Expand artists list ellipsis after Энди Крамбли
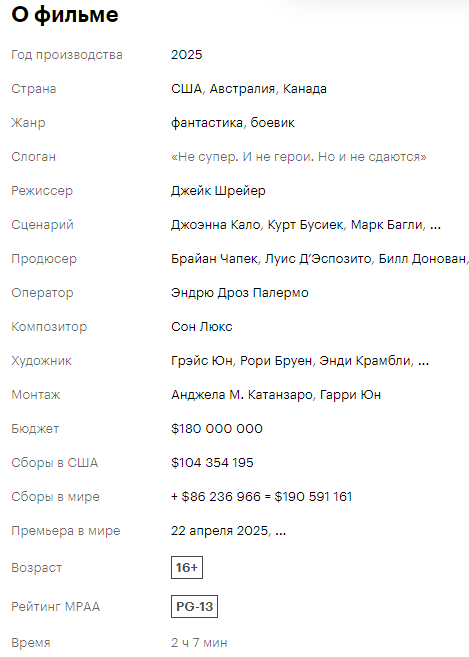The width and height of the screenshot is (469, 657). [423, 362]
